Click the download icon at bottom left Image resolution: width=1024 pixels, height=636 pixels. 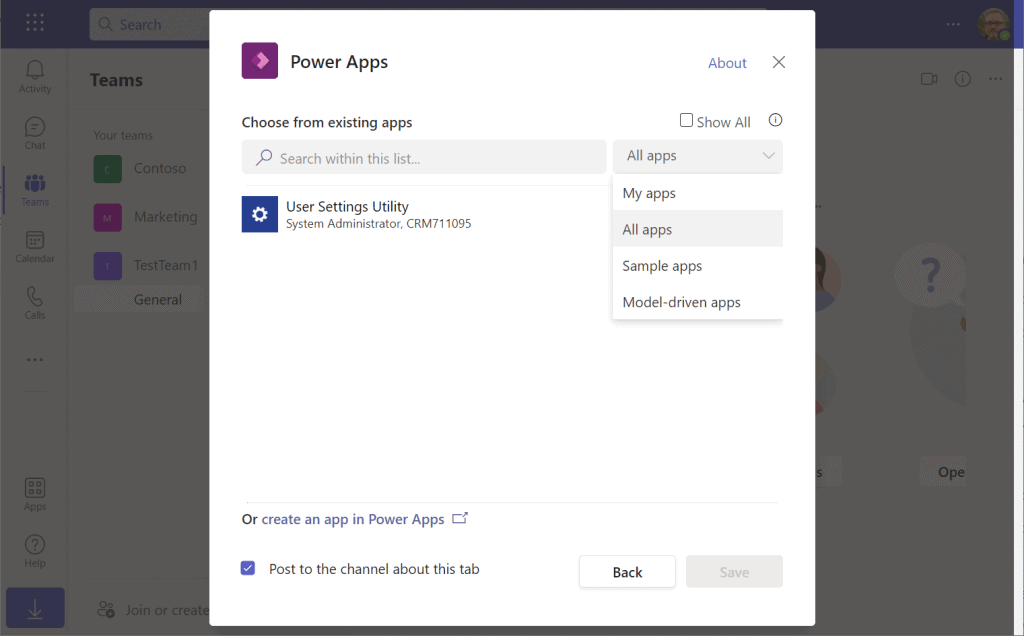tap(35, 610)
